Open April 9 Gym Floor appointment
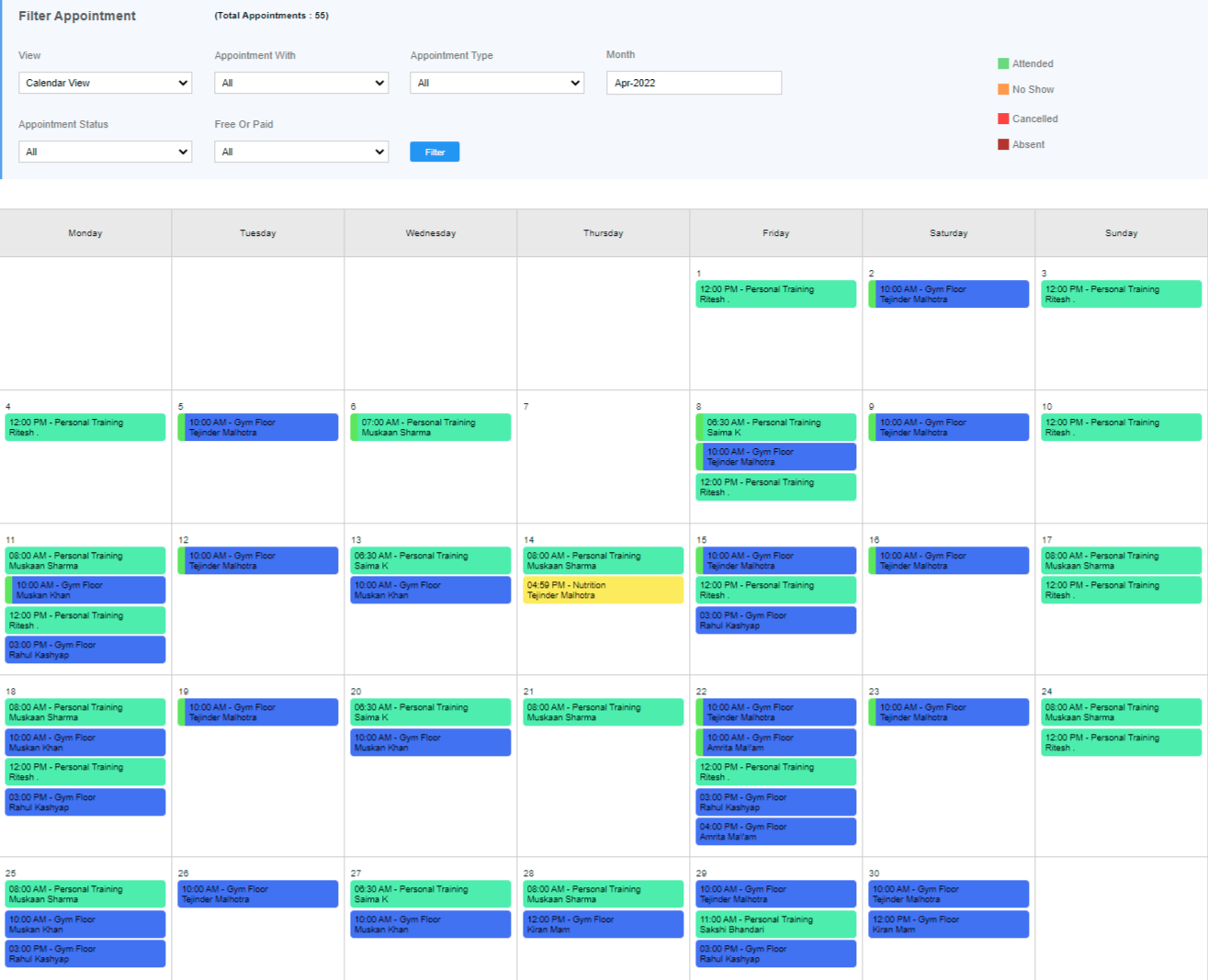 (949, 427)
